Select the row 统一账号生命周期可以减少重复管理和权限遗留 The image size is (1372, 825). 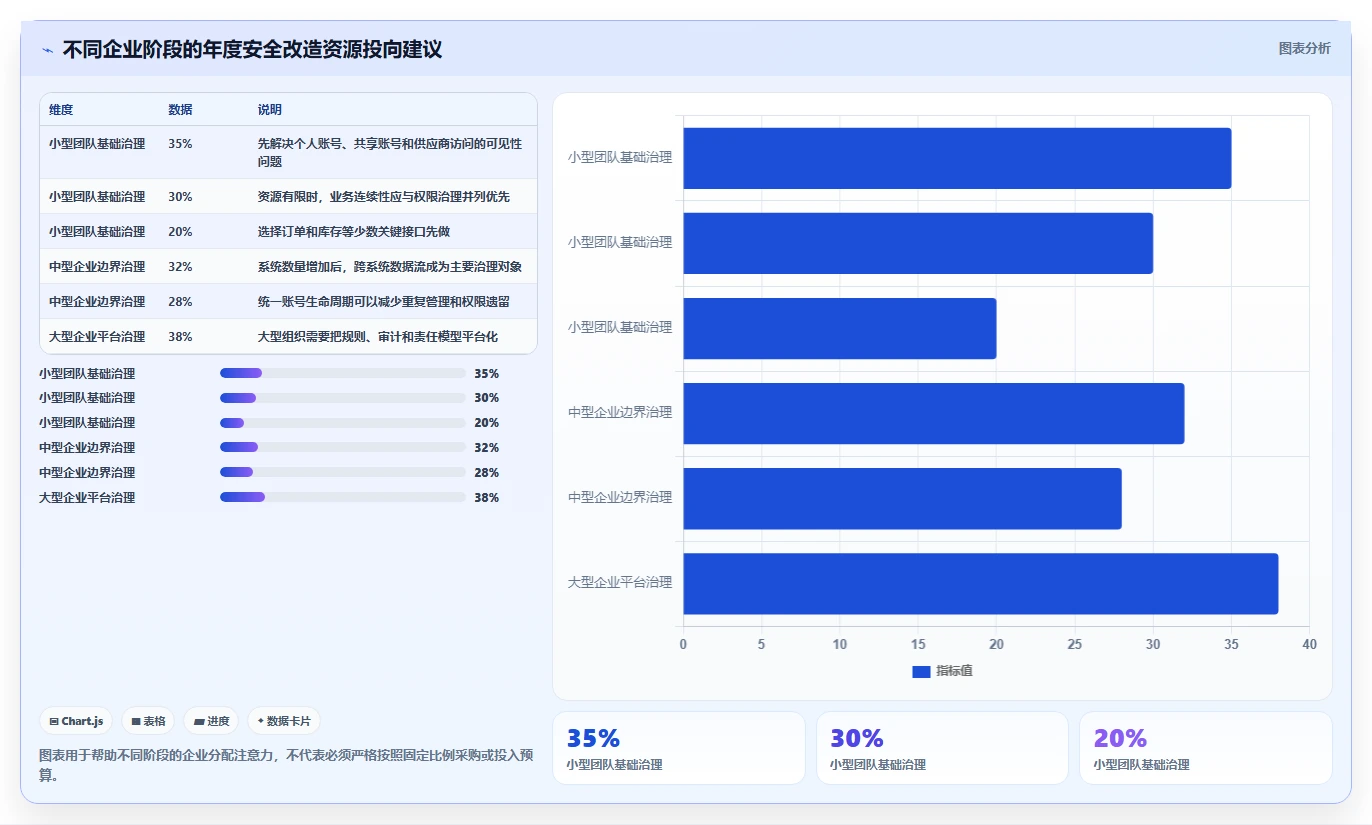(288, 302)
